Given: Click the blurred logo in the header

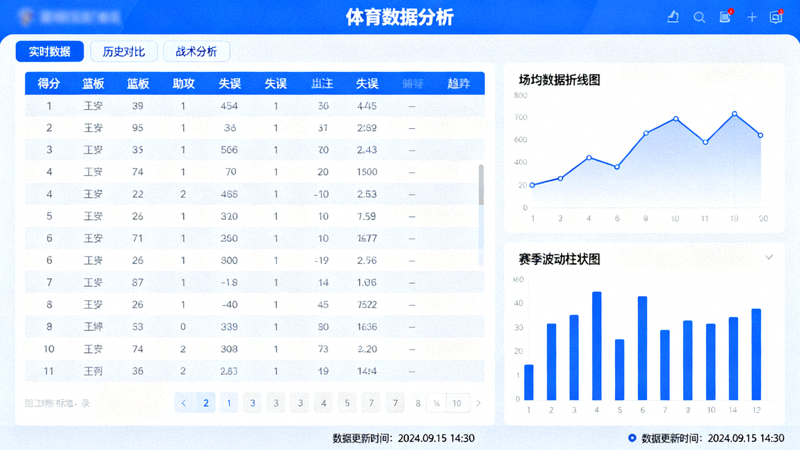Looking at the screenshot, I should click(x=70, y=17).
